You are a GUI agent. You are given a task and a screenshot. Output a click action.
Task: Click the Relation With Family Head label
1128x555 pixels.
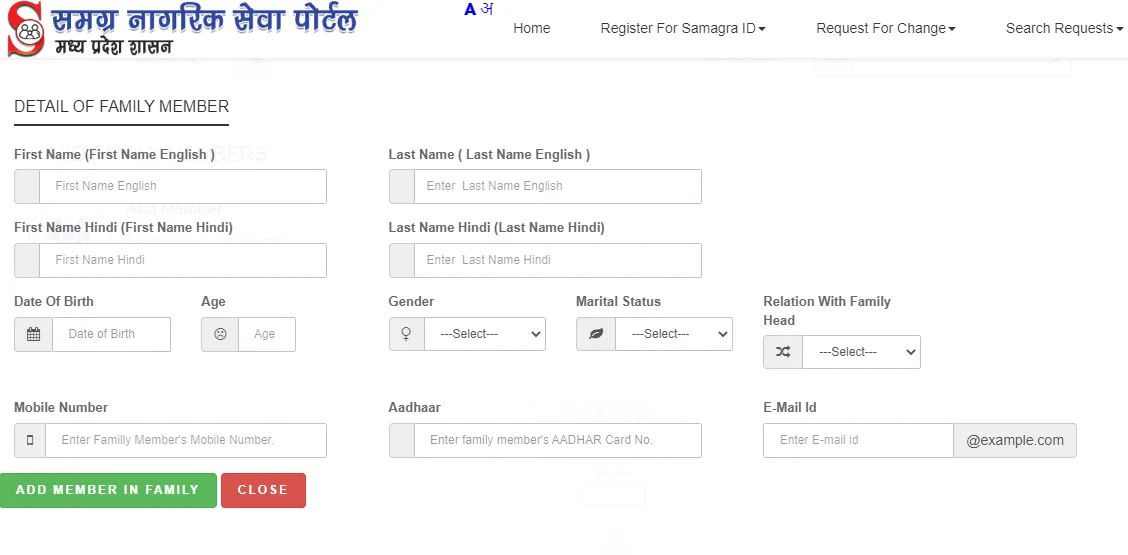pyautogui.click(x=827, y=311)
